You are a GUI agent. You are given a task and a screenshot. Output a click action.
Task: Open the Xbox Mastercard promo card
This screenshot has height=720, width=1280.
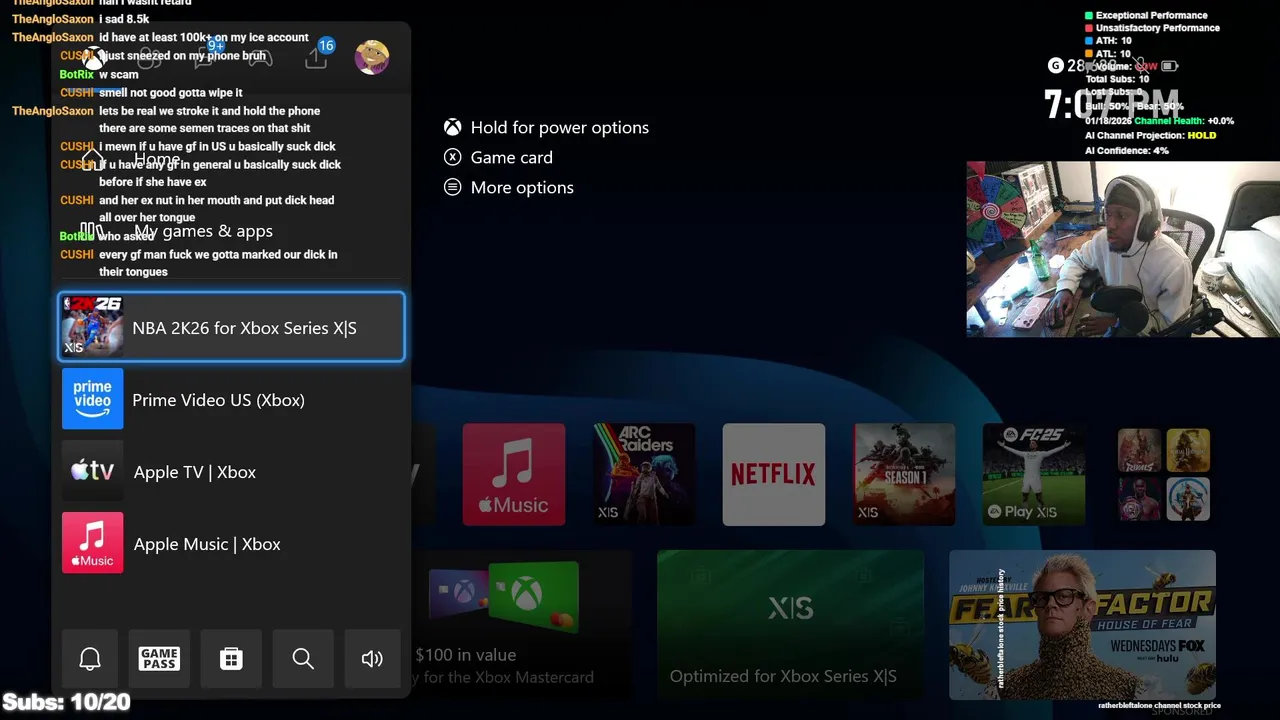coord(522,624)
